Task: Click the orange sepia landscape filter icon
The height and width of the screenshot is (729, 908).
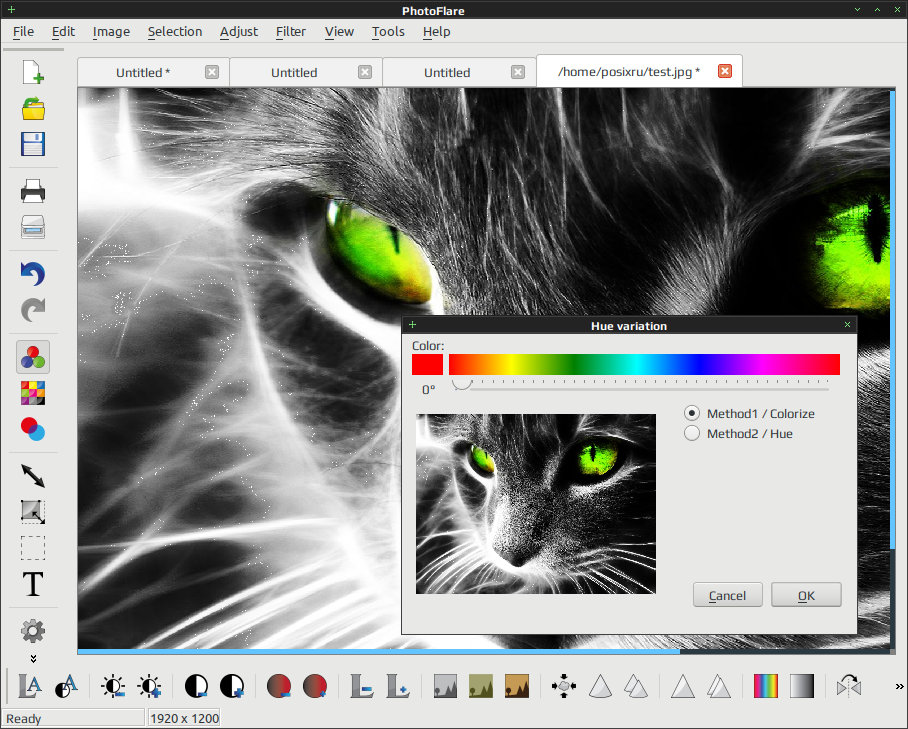Action: tap(517, 686)
